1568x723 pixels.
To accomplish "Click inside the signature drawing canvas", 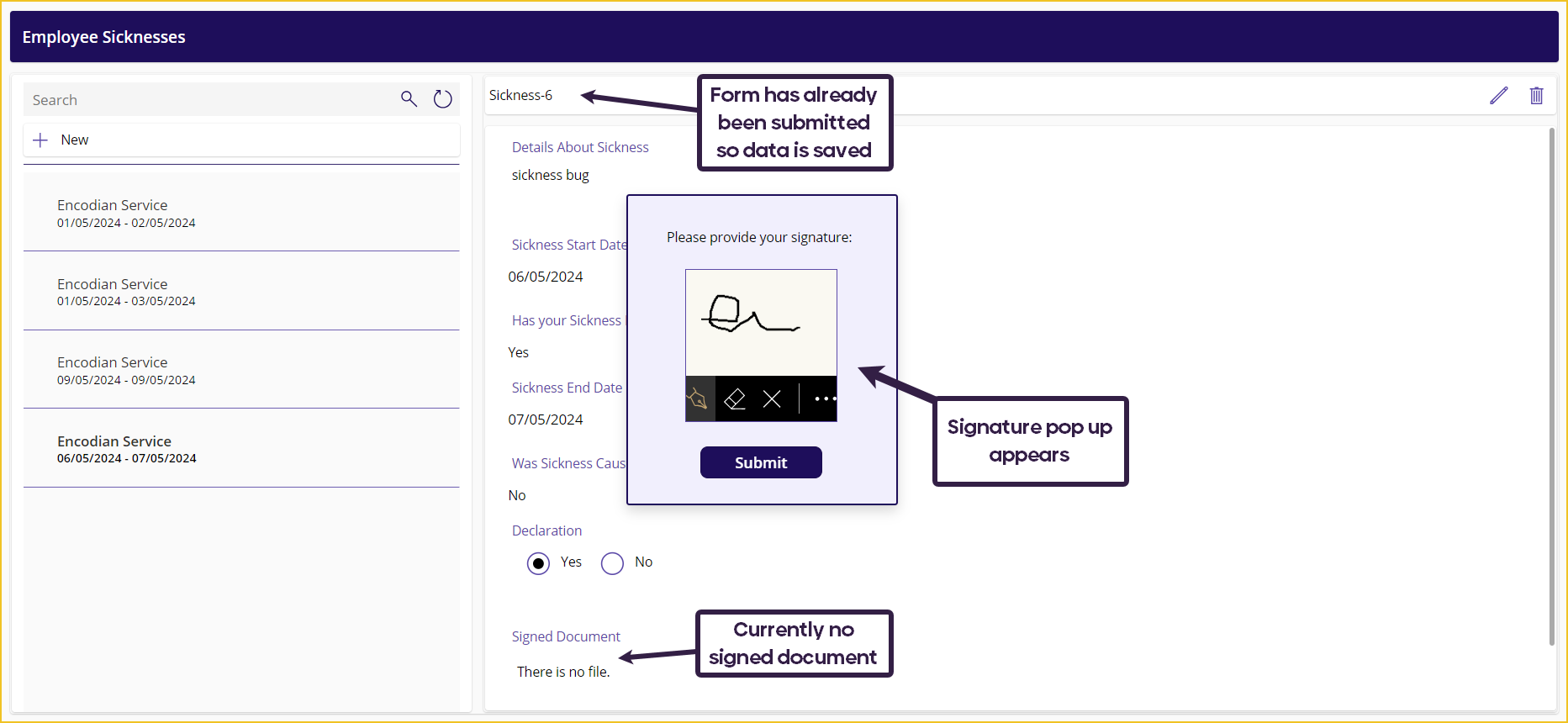I will pyautogui.click(x=761, y=323).
